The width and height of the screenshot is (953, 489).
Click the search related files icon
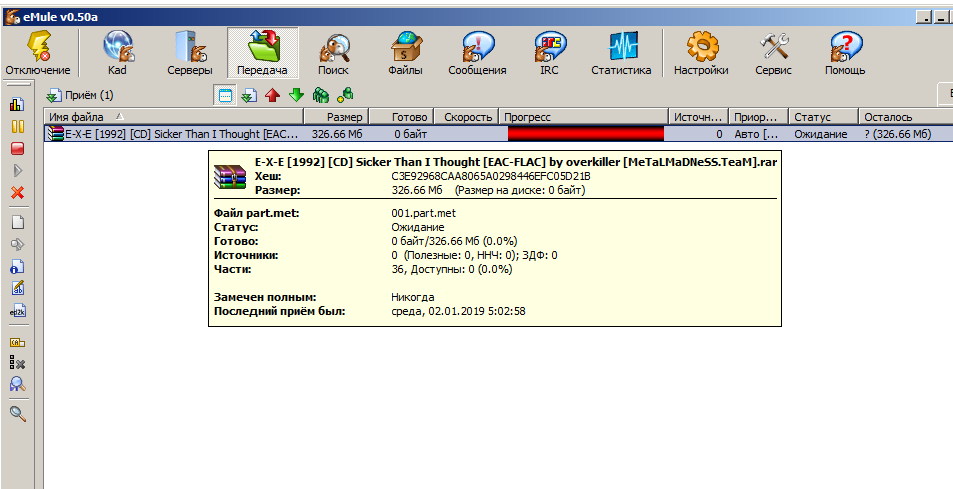click(x=18, y=384)
